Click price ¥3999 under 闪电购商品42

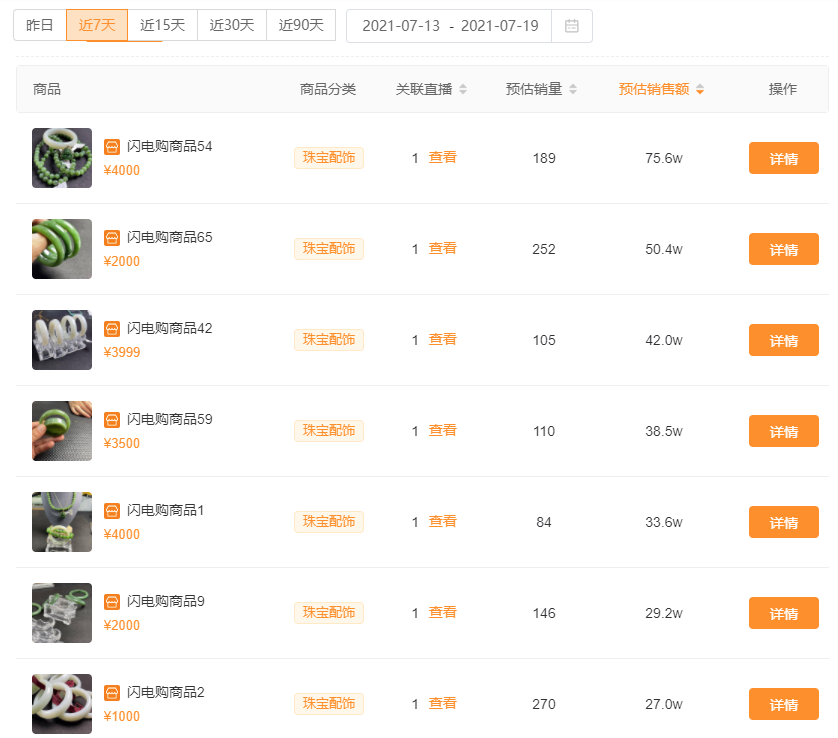pyautogui.click(x=122, y=353)
